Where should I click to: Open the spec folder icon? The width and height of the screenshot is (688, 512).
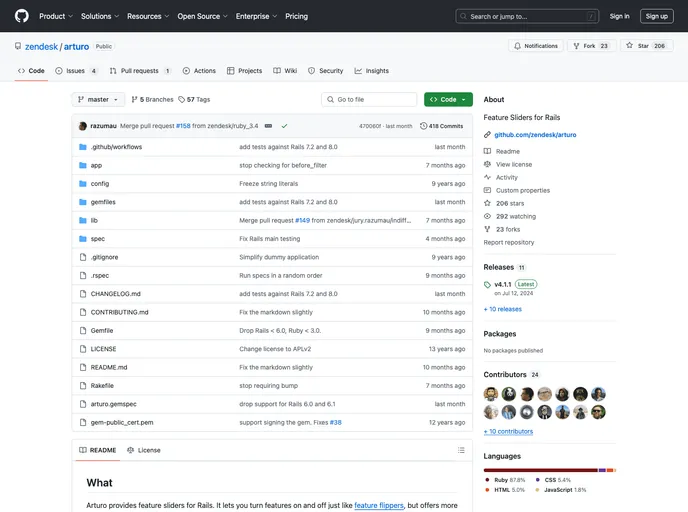coord(82,239)
